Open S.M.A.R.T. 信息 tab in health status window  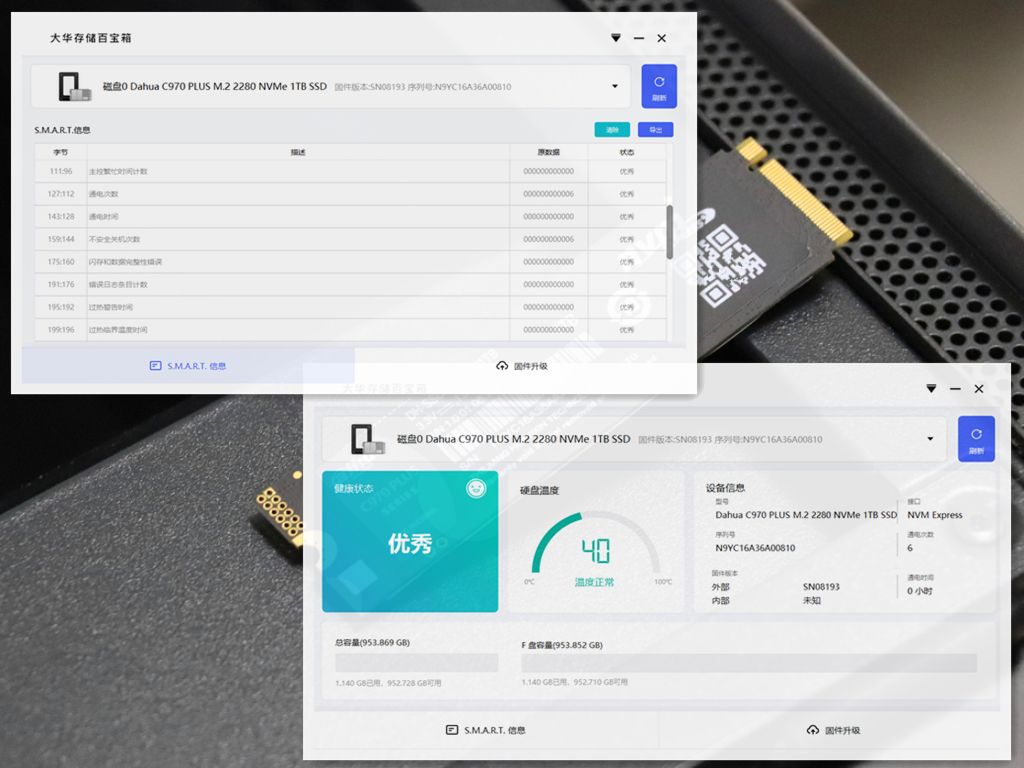pos(486,729)
